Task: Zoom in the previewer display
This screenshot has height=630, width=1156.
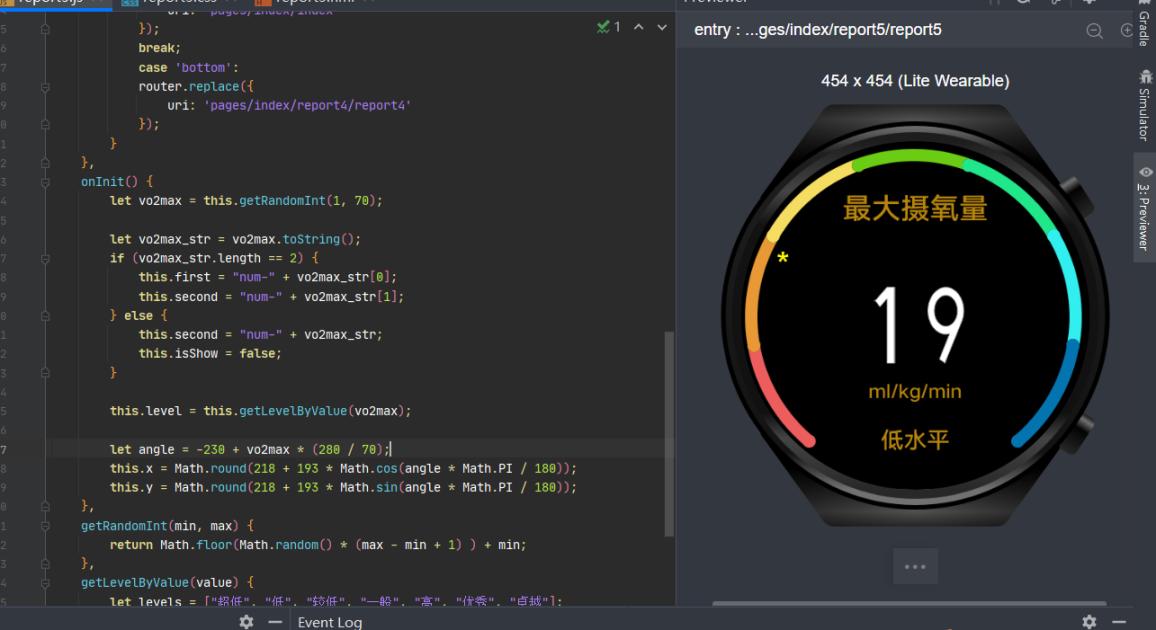Action: tap(1128, 31)
